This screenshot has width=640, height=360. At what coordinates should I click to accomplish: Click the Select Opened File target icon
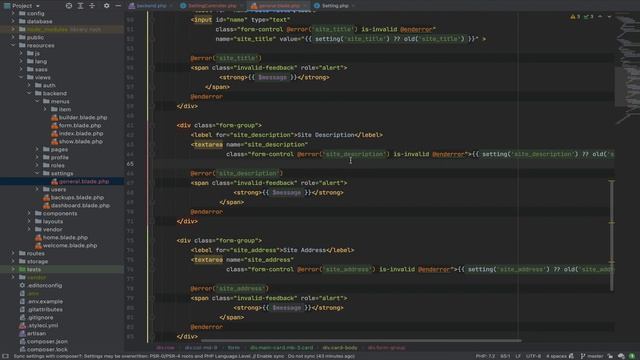[x=69, y=6]
